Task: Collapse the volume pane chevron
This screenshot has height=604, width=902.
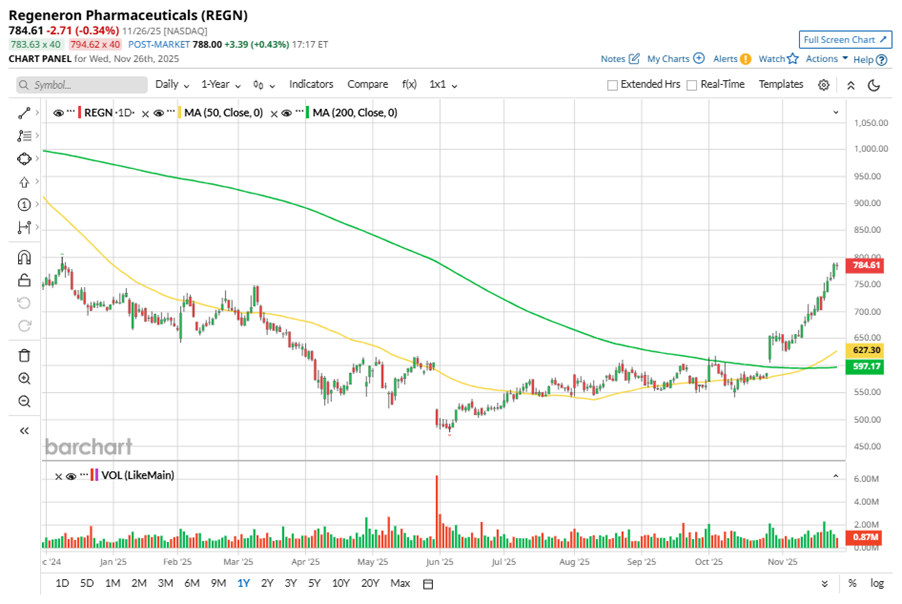Action: point(836,476)
